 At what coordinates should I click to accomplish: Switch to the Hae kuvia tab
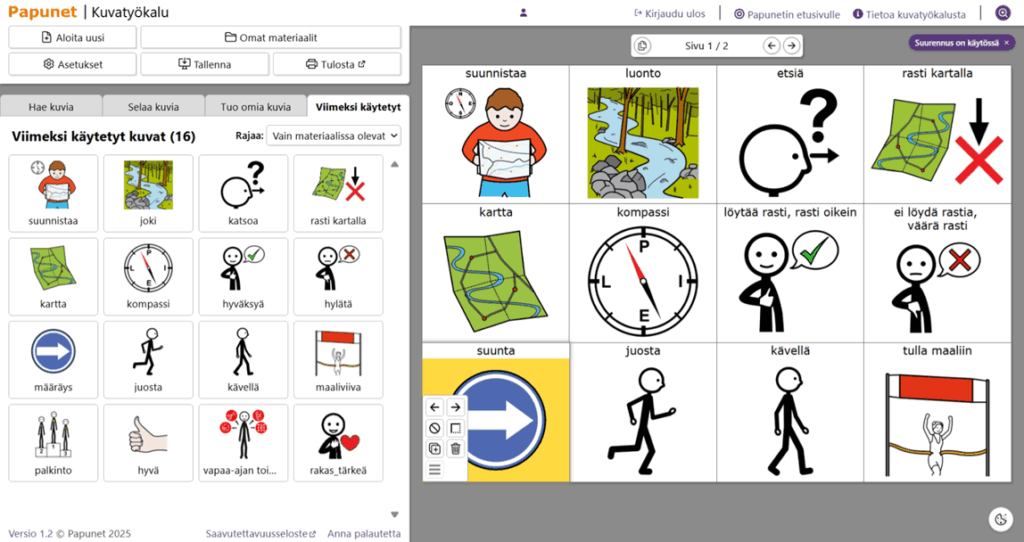click(51, 107)
